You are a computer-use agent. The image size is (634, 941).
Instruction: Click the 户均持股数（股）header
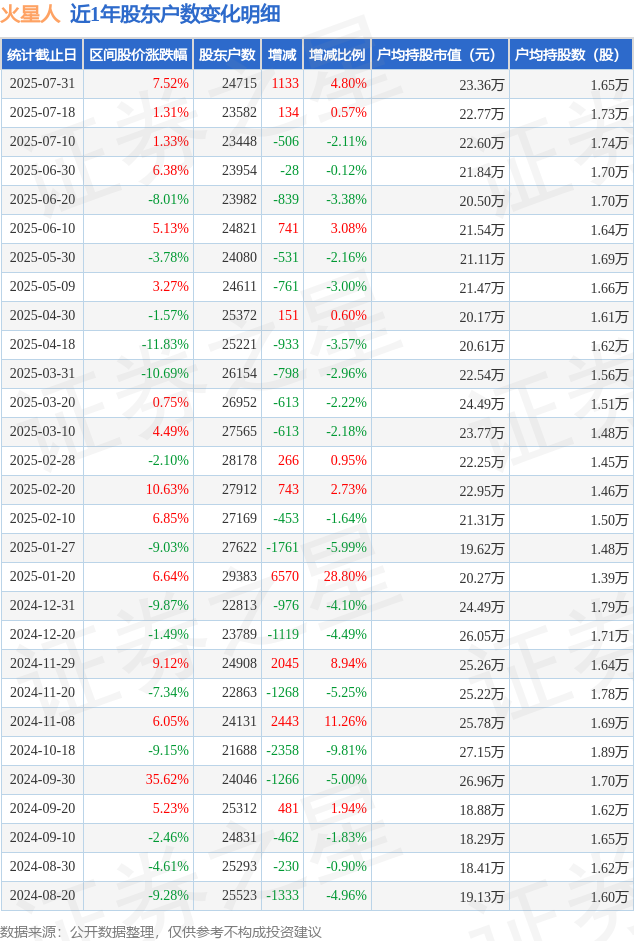(x=571, y=55)
